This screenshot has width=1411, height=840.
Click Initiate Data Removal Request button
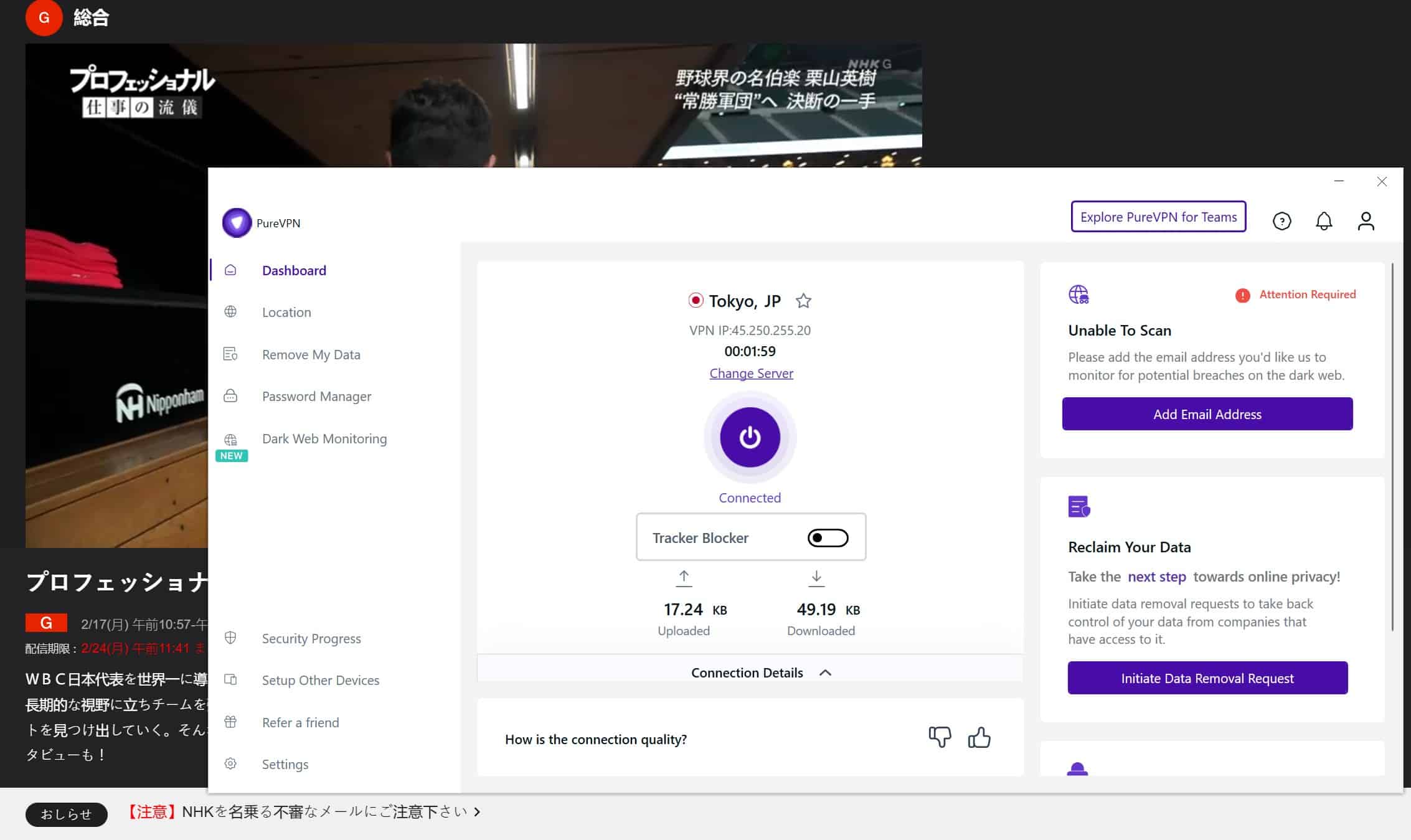coord(1207,677)
